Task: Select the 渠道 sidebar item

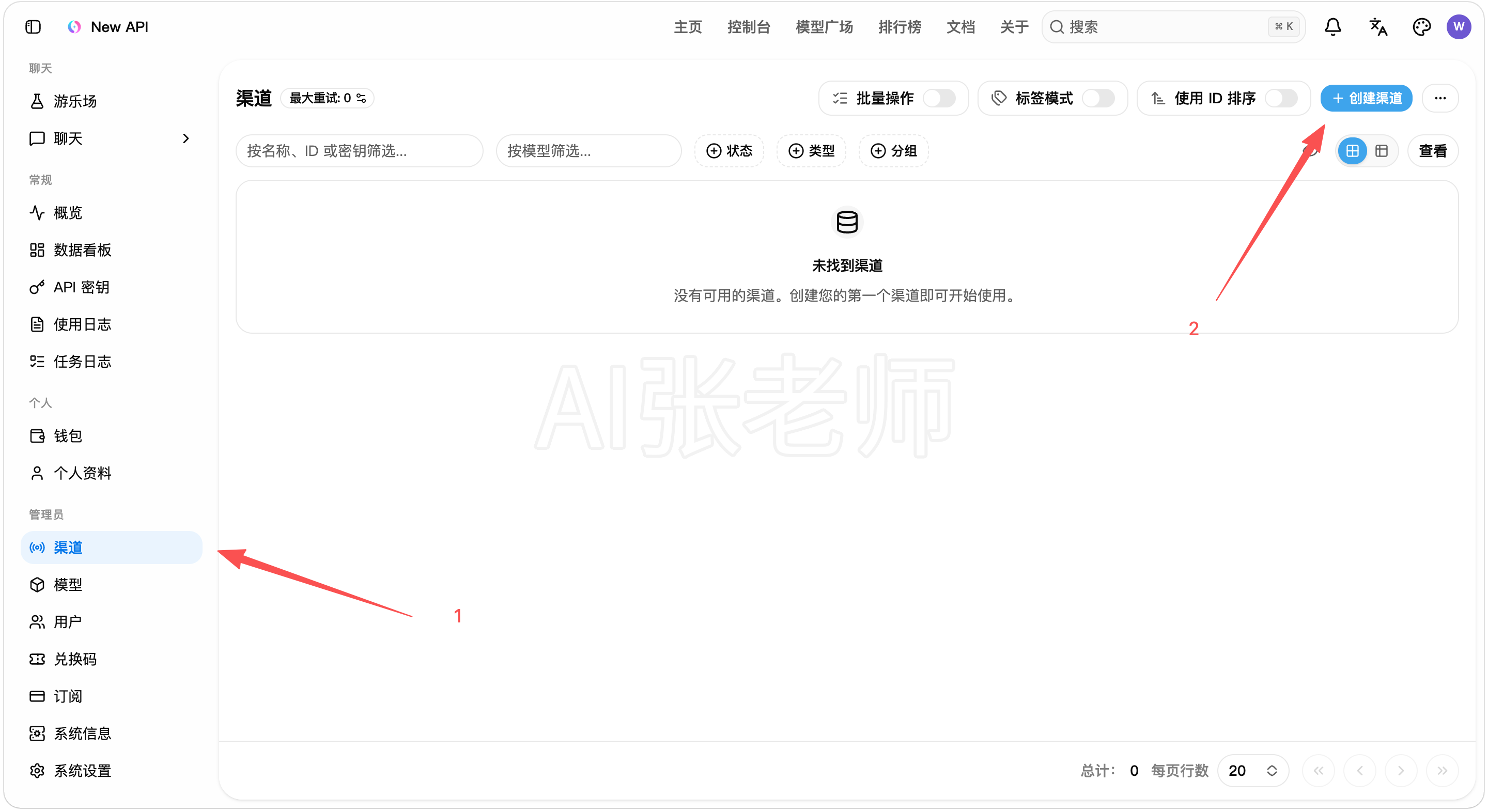Action: click(x=112, y=548)
